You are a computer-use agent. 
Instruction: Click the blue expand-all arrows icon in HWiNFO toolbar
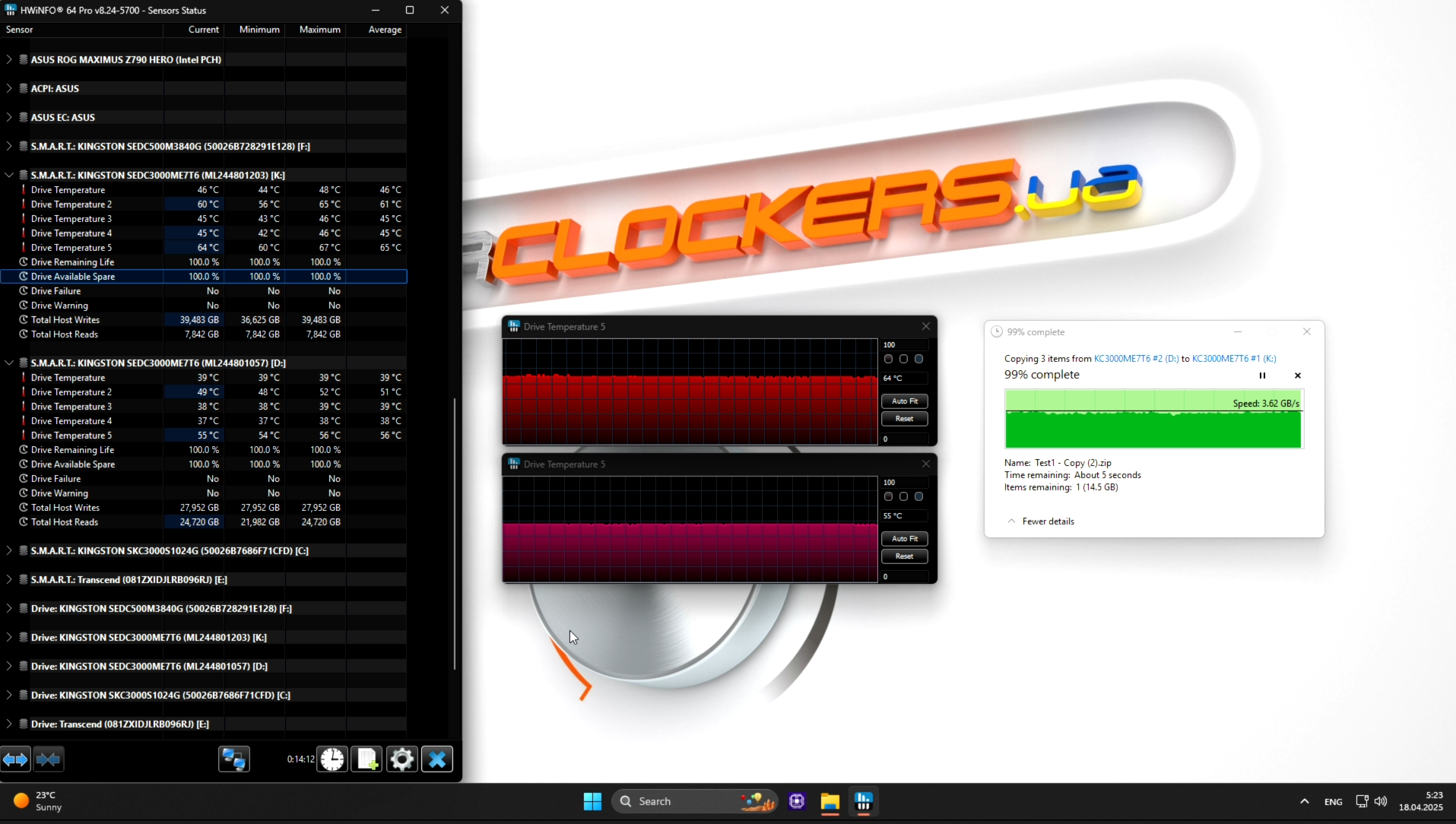(15, 759)
